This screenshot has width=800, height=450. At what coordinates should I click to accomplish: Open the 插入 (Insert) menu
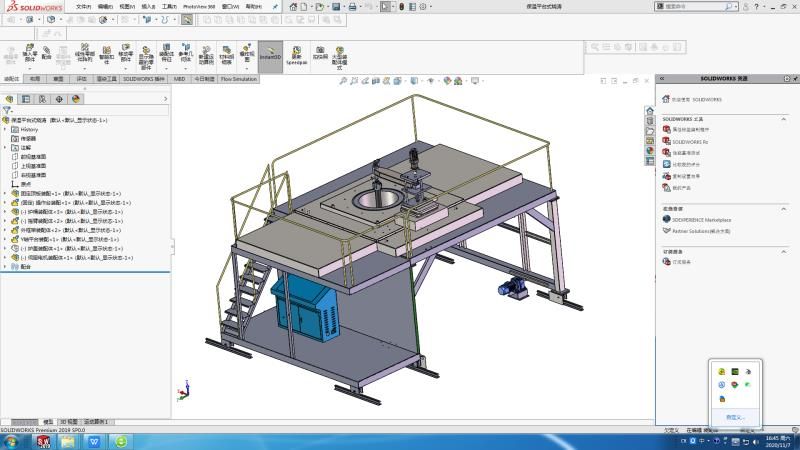click(x=148, y=6)
